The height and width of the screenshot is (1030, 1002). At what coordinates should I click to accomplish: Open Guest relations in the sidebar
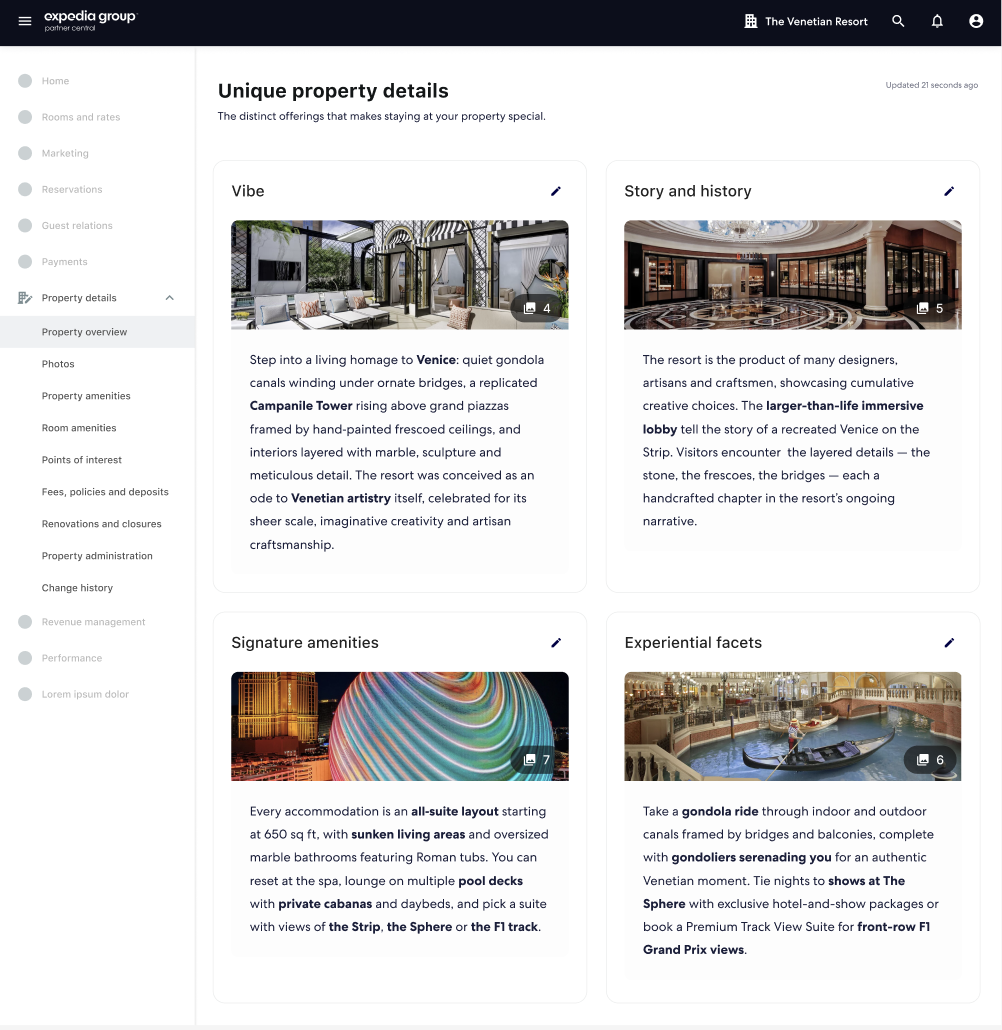point(77,225)
